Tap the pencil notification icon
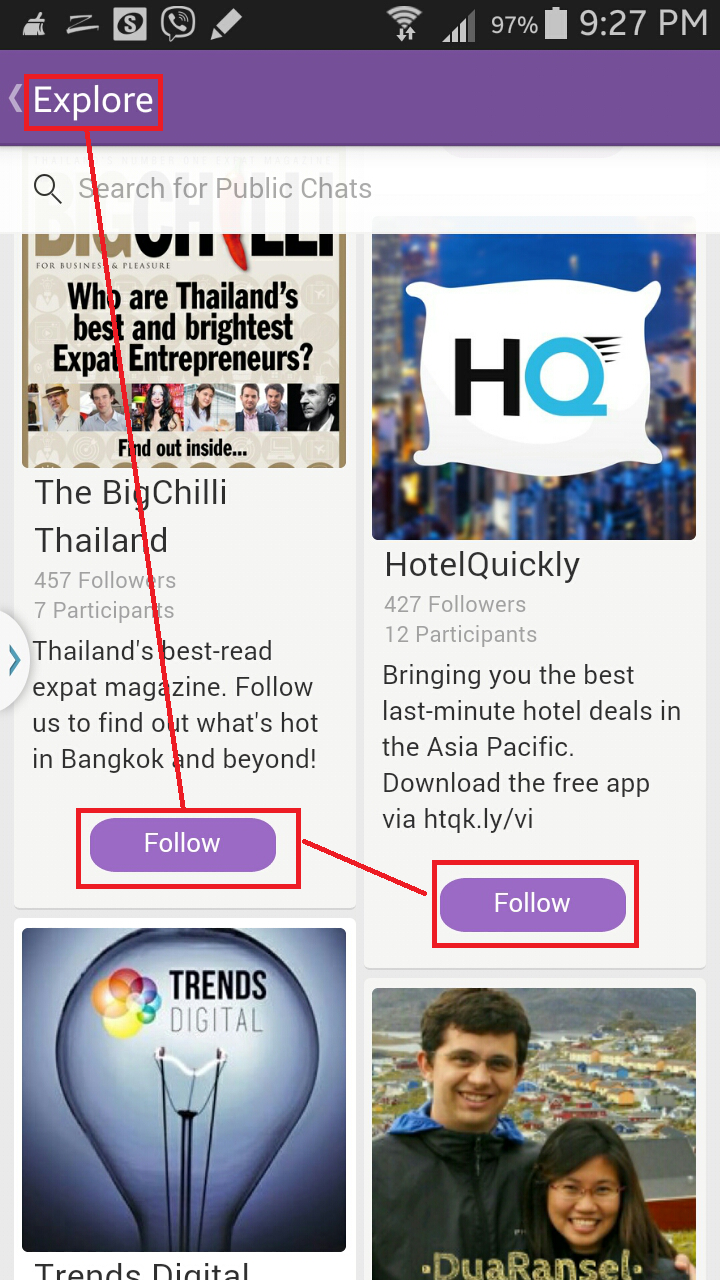Image resolution: width=720 pixels, height=1280 pixels. (x=226, y=23)
